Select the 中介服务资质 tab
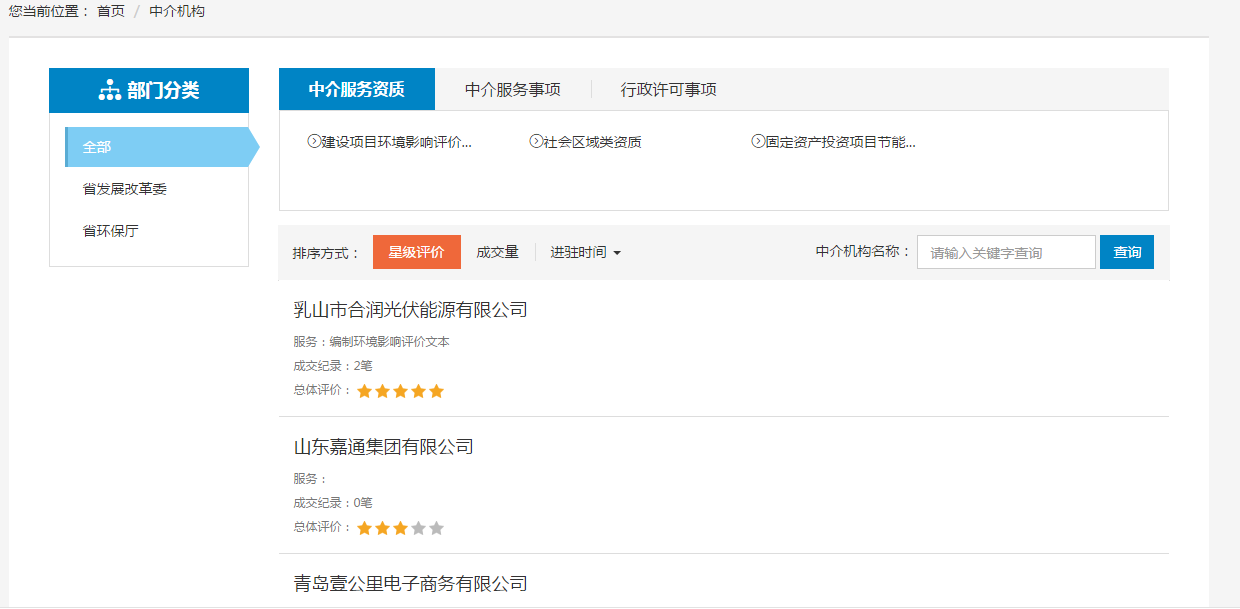 pos(356,90)
